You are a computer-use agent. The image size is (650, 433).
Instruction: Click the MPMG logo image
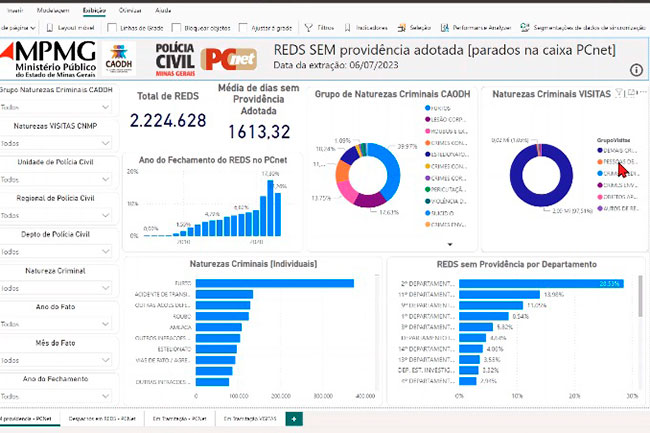tap(48, 59)
